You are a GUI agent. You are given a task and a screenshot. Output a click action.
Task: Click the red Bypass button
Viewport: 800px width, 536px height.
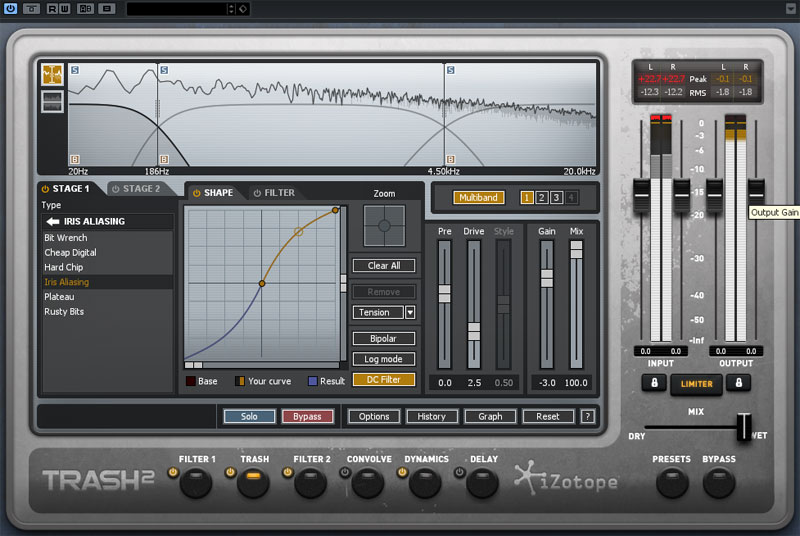308,417
